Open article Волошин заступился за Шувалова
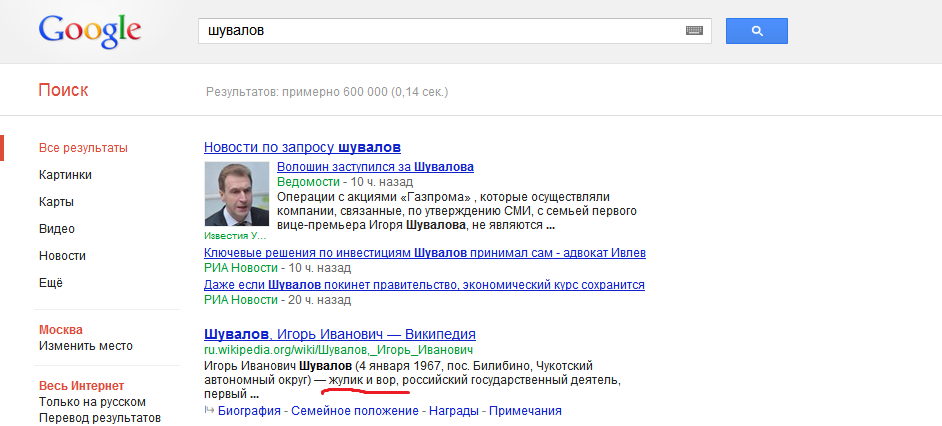The height and width of the screenshot is (426, 942). [375, 167]
